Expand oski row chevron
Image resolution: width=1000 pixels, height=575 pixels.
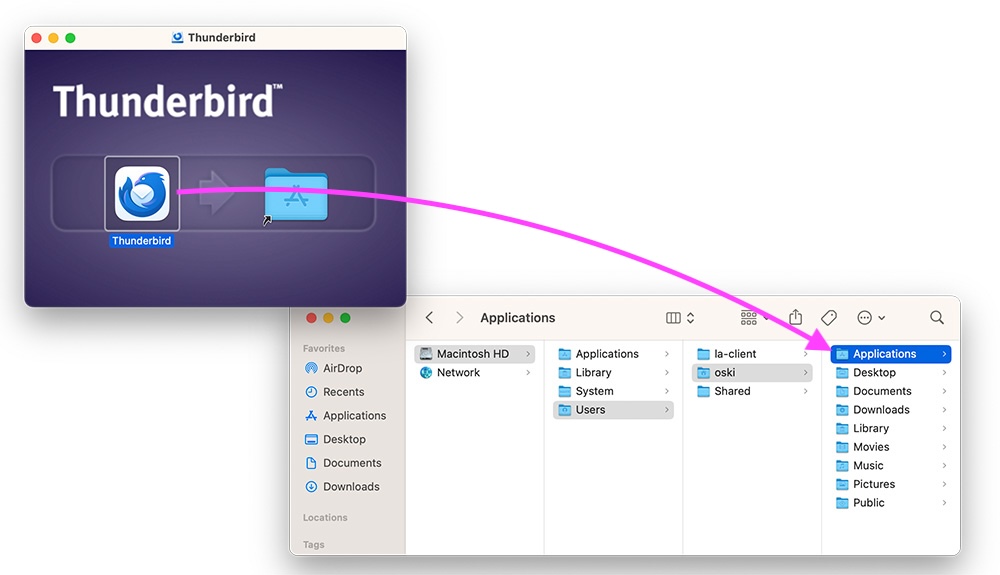click(805, 372)
